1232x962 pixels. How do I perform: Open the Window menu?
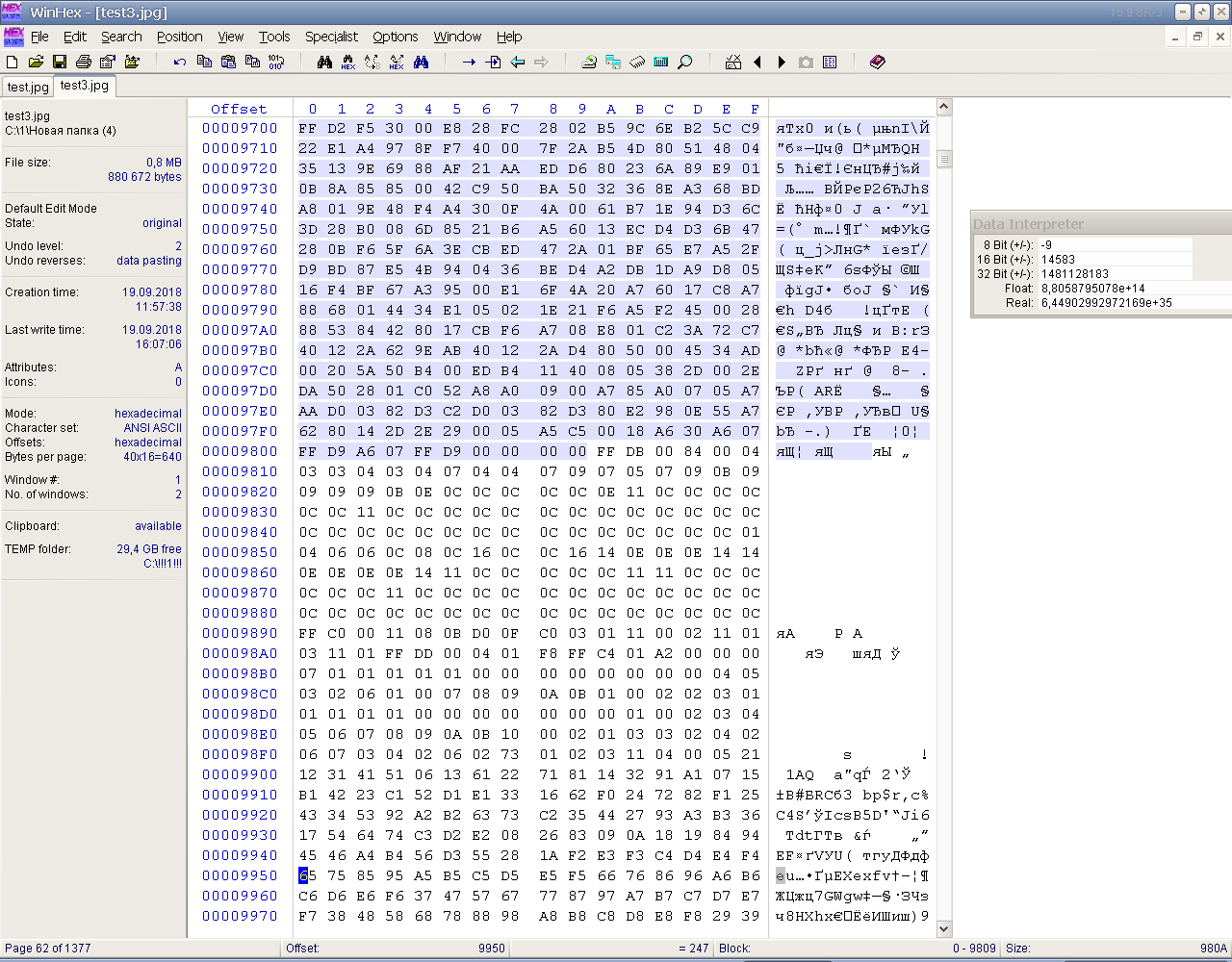457,37
